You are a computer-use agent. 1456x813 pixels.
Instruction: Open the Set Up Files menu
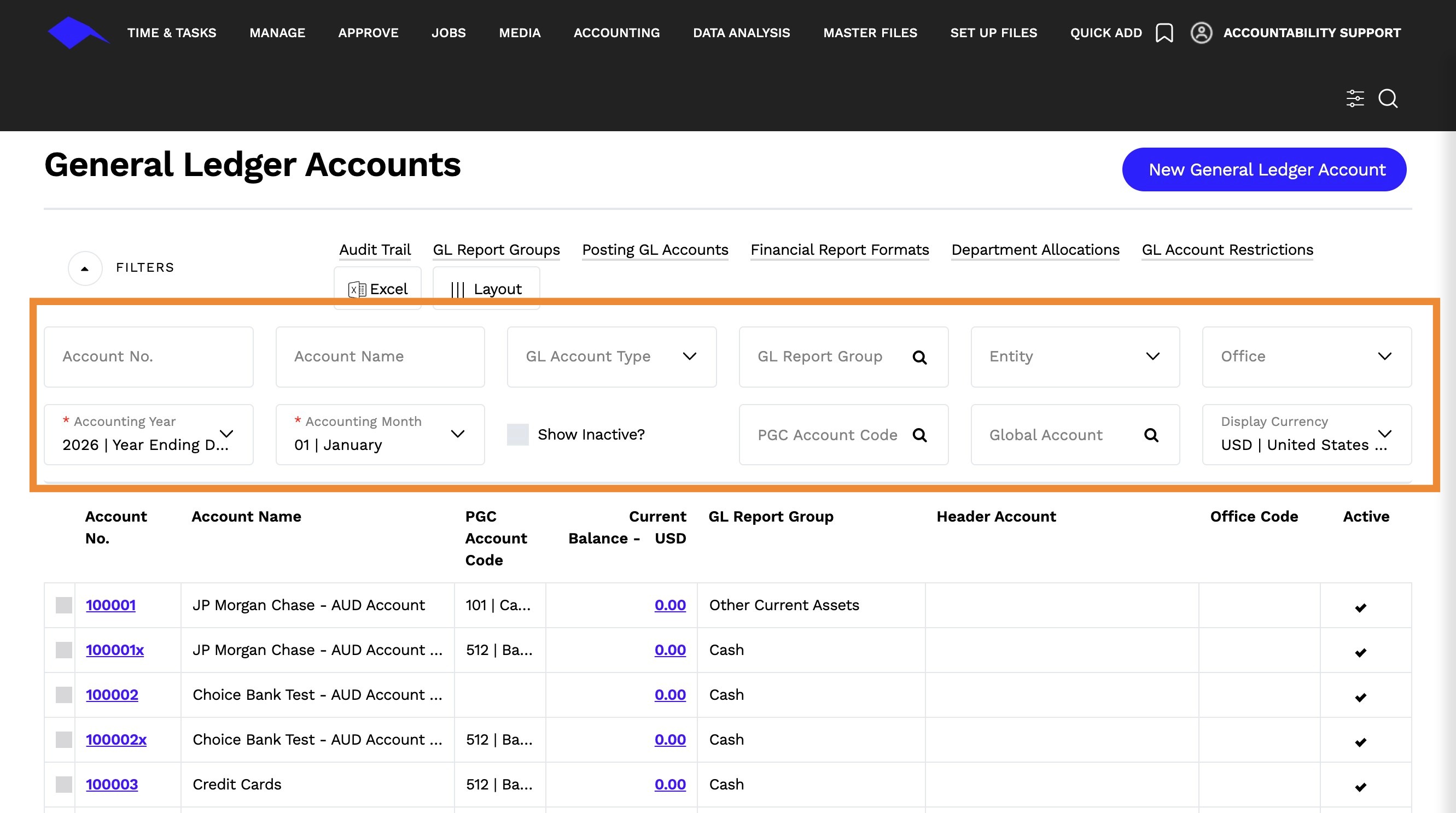[994, 33]
